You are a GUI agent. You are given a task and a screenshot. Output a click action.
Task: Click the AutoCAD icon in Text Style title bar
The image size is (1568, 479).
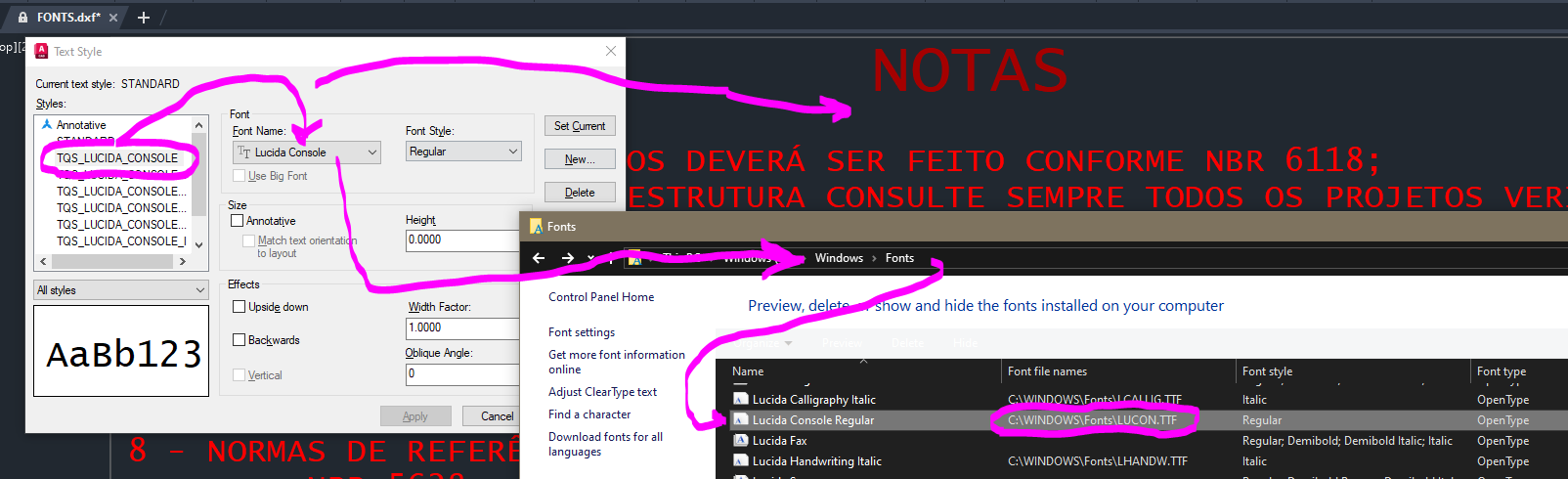[41, 51]
